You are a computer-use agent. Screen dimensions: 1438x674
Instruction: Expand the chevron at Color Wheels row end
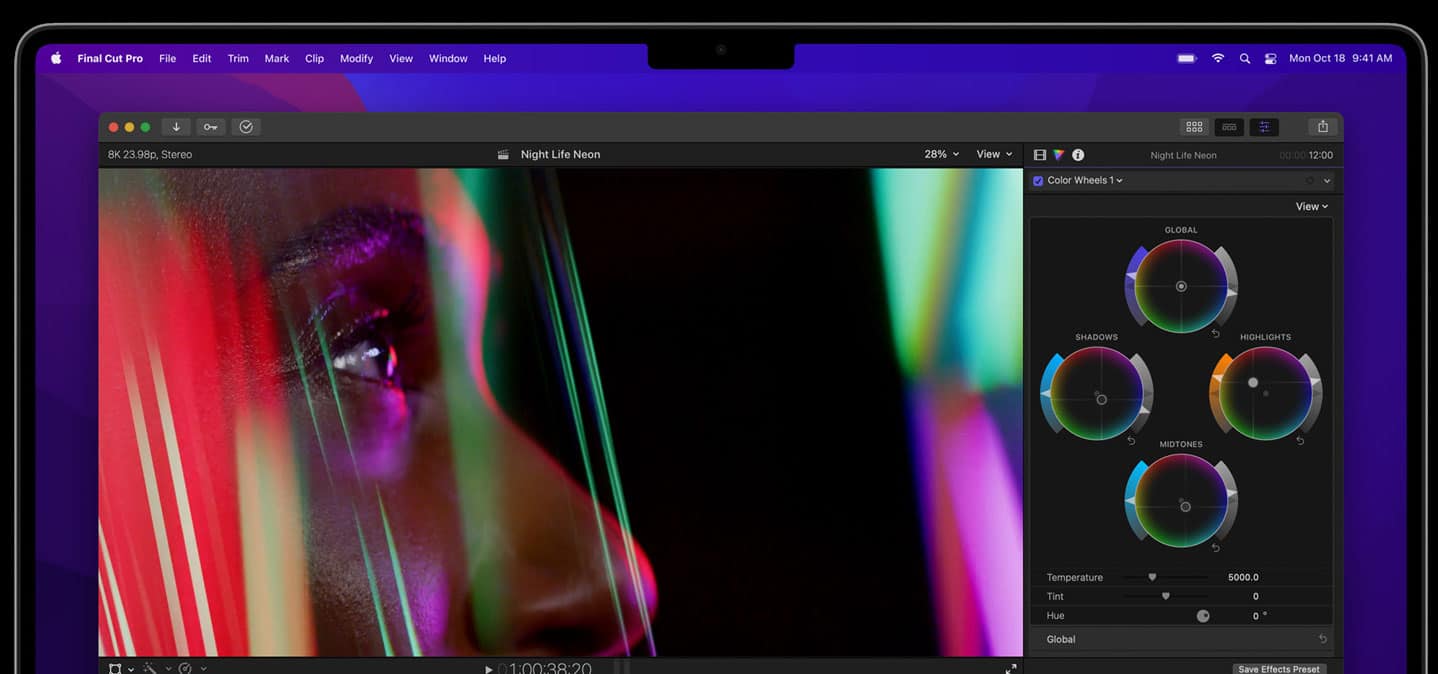[1327, 181]
